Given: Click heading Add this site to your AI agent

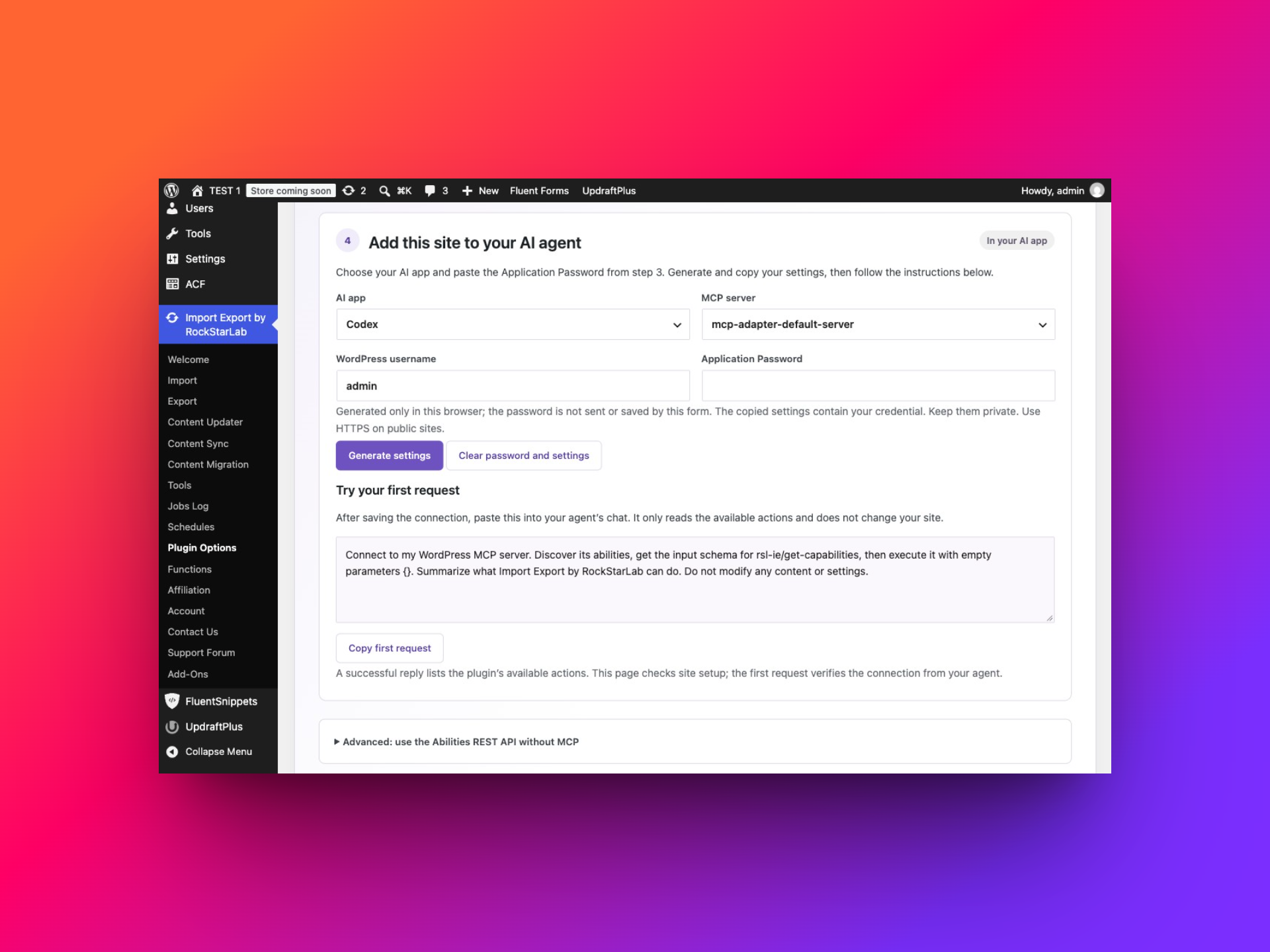Looking at the screenshot, I should pyautogui.click(x=475, y=243).
